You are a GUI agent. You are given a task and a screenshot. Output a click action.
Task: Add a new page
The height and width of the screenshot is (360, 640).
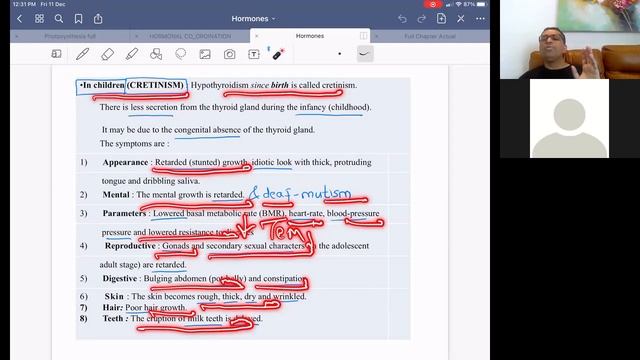(x=441, y=18)
